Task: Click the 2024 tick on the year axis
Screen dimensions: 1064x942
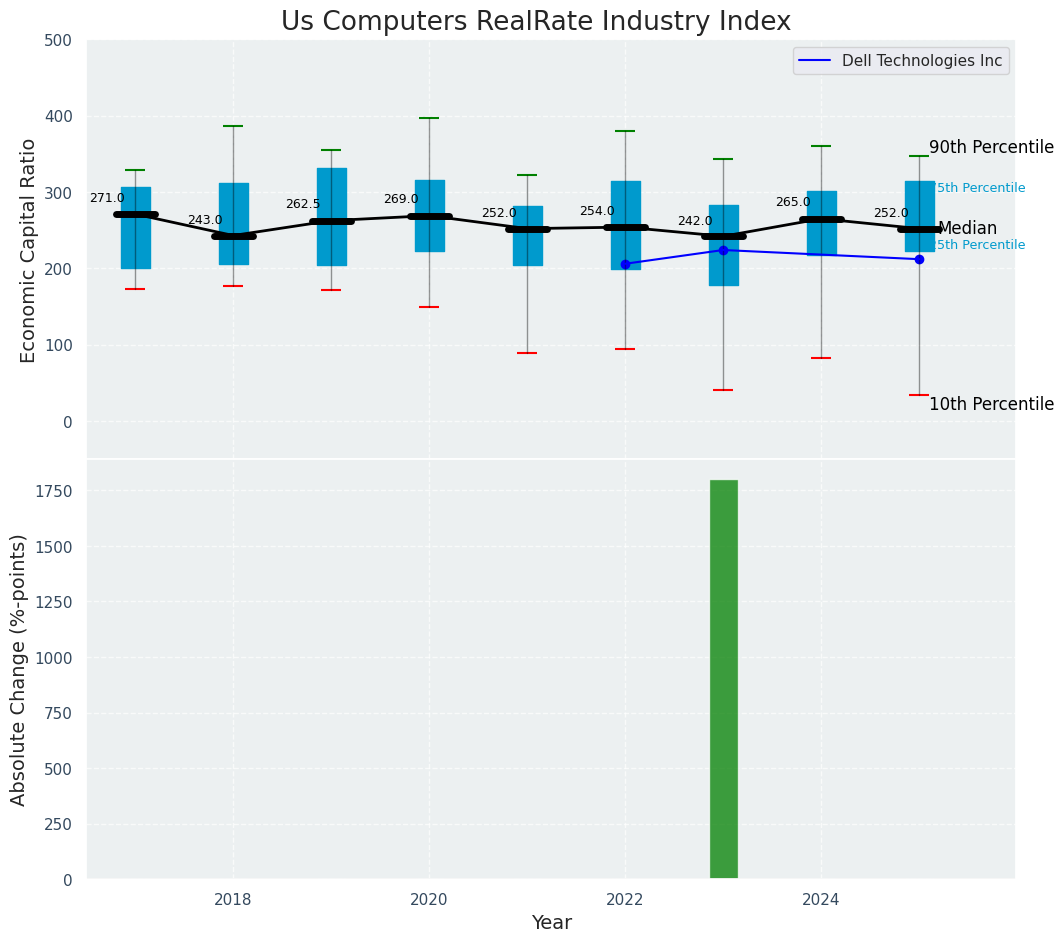Action: coord(821,899)
